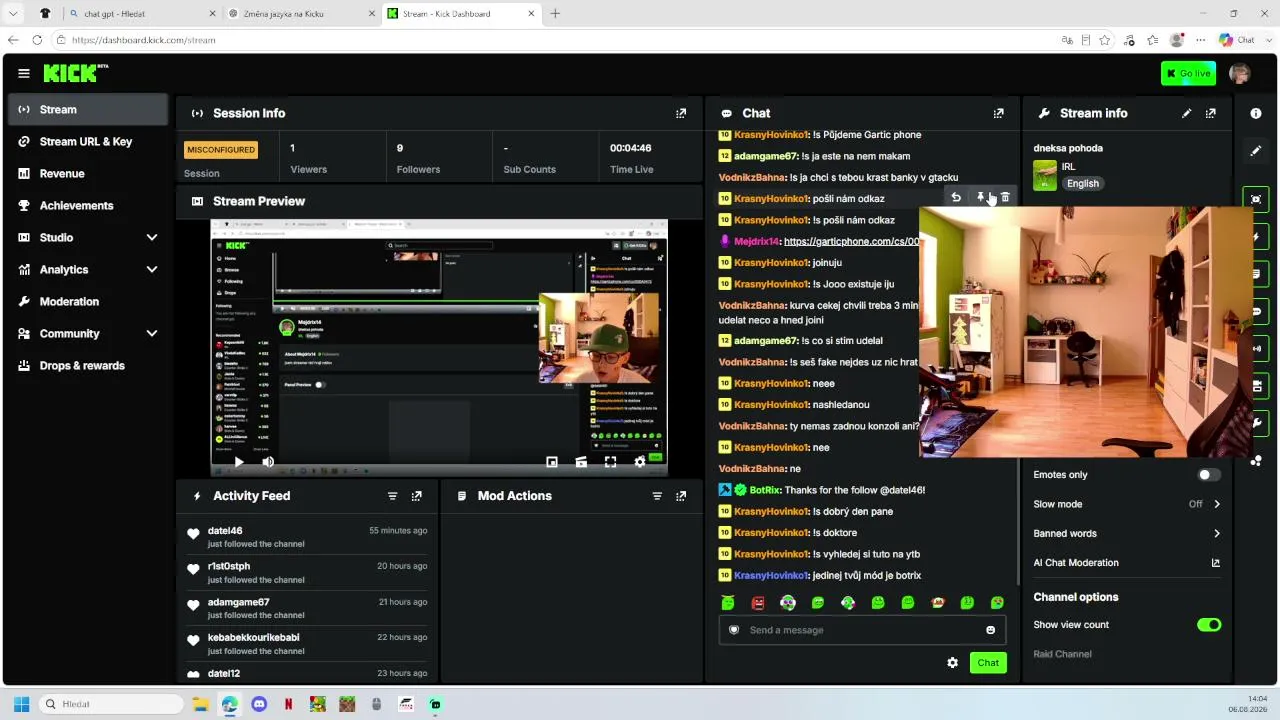Viewport: 1280px width, 720px height.
Task: Insert the red angry emote in chat
Action: [x=758, y=603]
